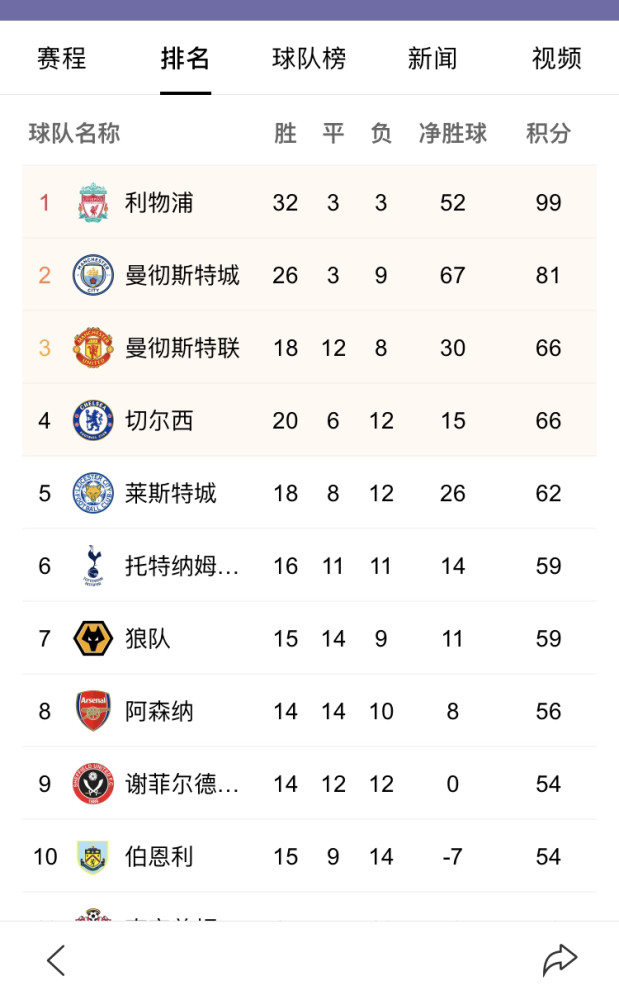This screenshot has height=1000, width=619.
Task: Tap the Leicester City club crest
Action: coord(93,493)
